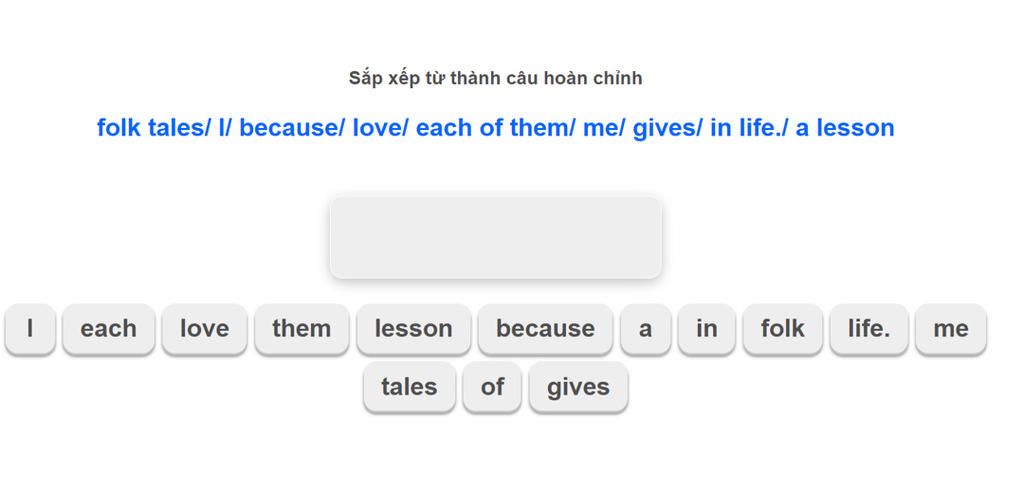Tap the "a" word tile

[x=645, y=329]
